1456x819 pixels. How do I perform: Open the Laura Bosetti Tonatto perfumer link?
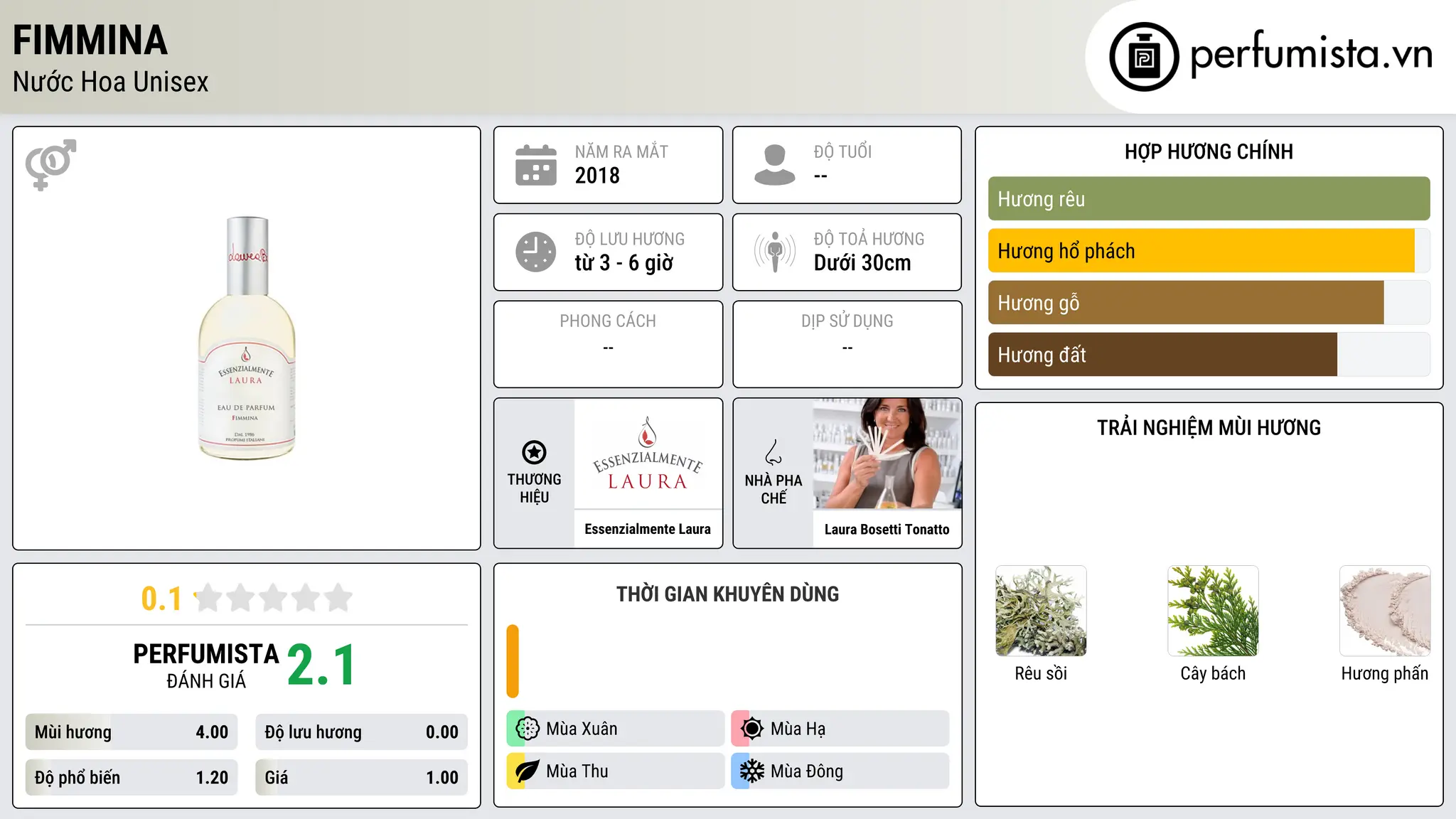click(x=887, y=529)
